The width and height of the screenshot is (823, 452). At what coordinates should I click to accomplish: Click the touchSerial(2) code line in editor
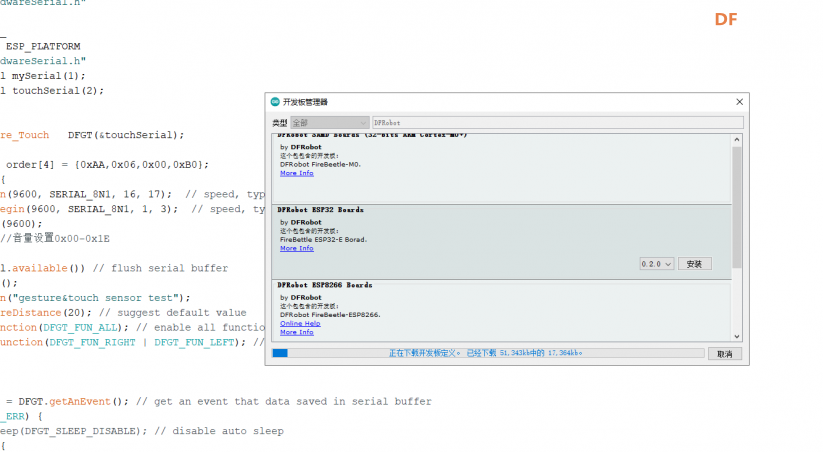[x=52, y=91]
